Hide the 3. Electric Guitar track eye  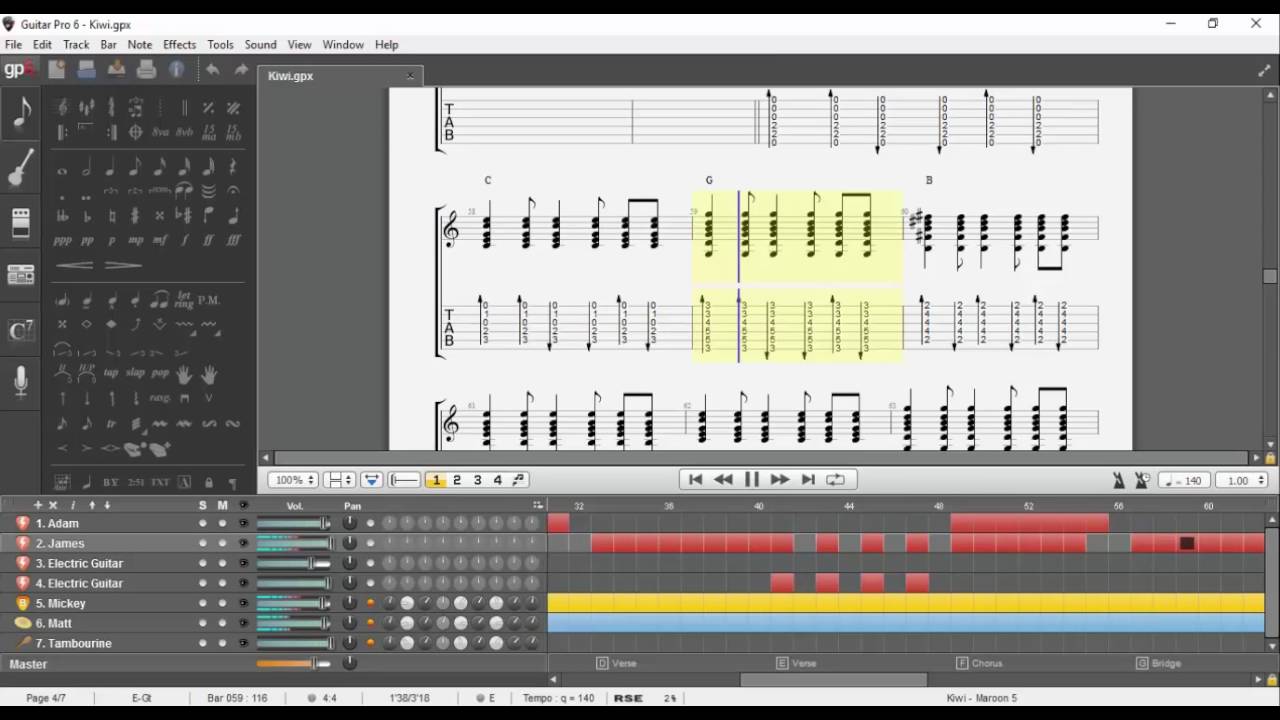pyautogui.click(x=243, y=563)
